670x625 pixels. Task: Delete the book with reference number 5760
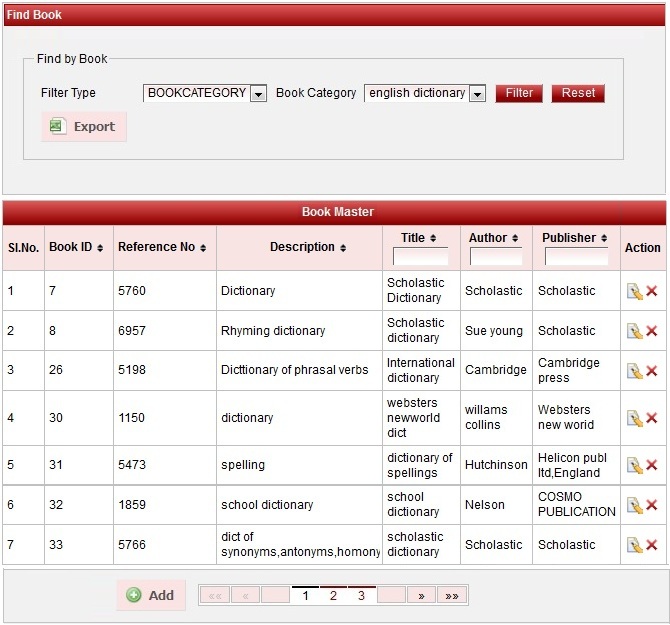click(652, 291)
